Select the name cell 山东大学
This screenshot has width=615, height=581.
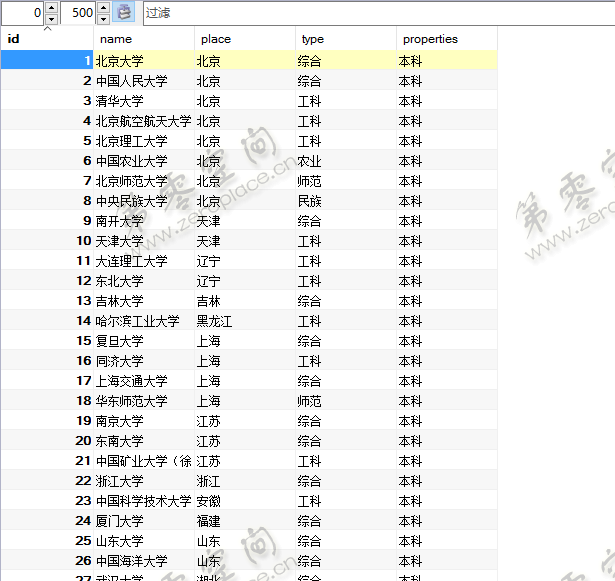coord(144,541)
